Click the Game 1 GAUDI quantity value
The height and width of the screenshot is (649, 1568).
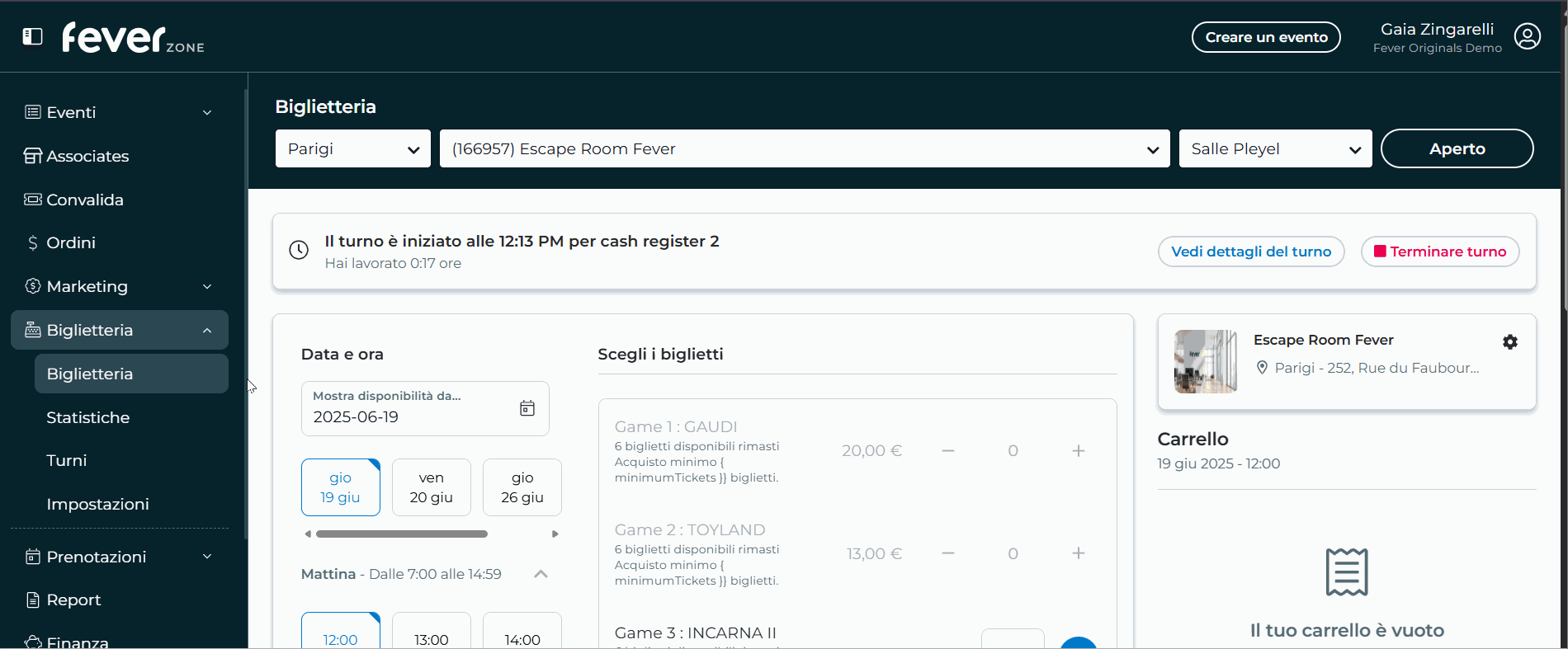tap(1013, 450)
